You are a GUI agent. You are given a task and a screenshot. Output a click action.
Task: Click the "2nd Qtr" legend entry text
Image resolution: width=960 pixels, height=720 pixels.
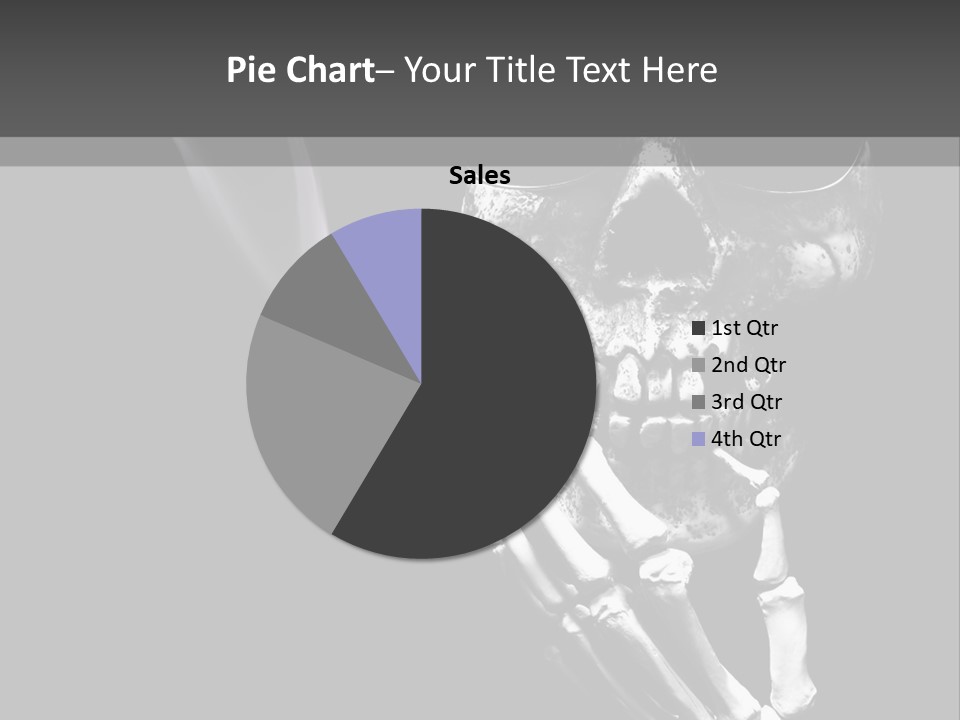pos(748,365)
